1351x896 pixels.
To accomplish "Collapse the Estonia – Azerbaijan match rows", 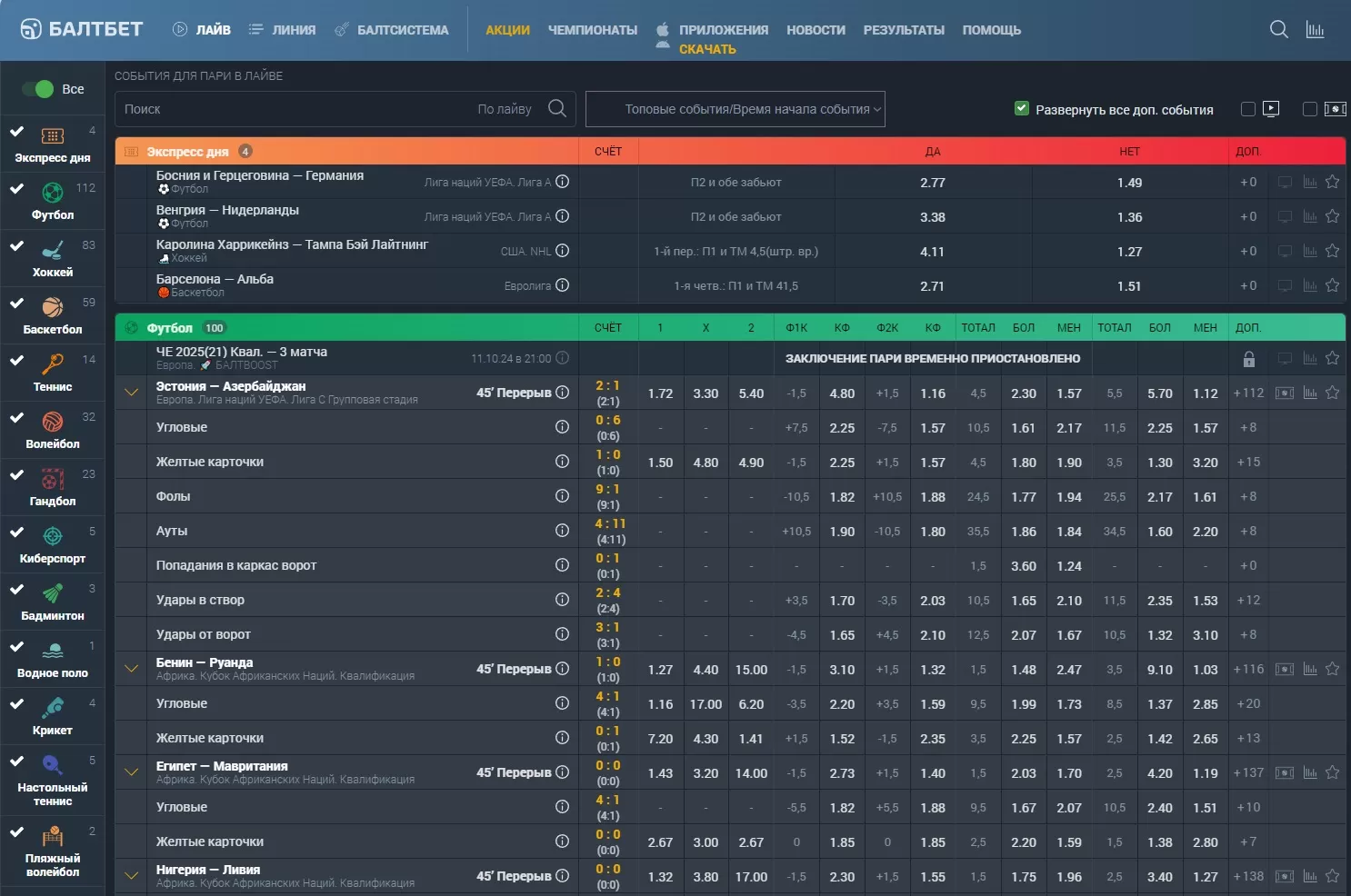I will (x=132, y=393).
